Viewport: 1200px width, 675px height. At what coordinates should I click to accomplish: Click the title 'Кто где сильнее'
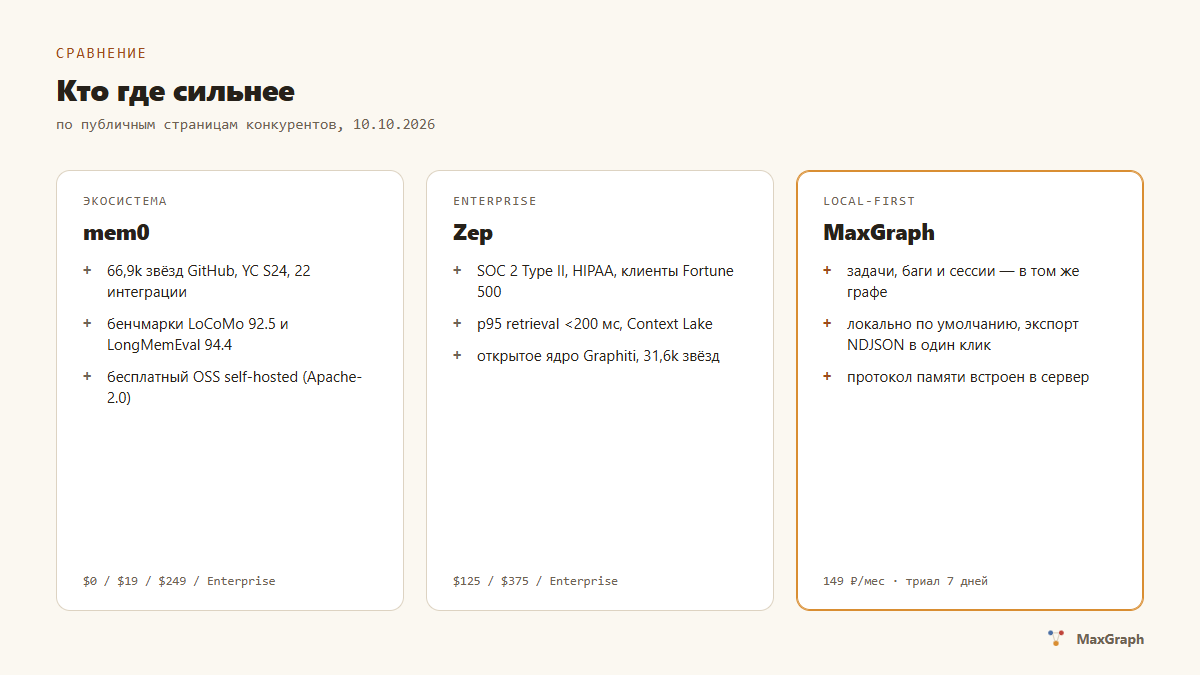(175, 91)
